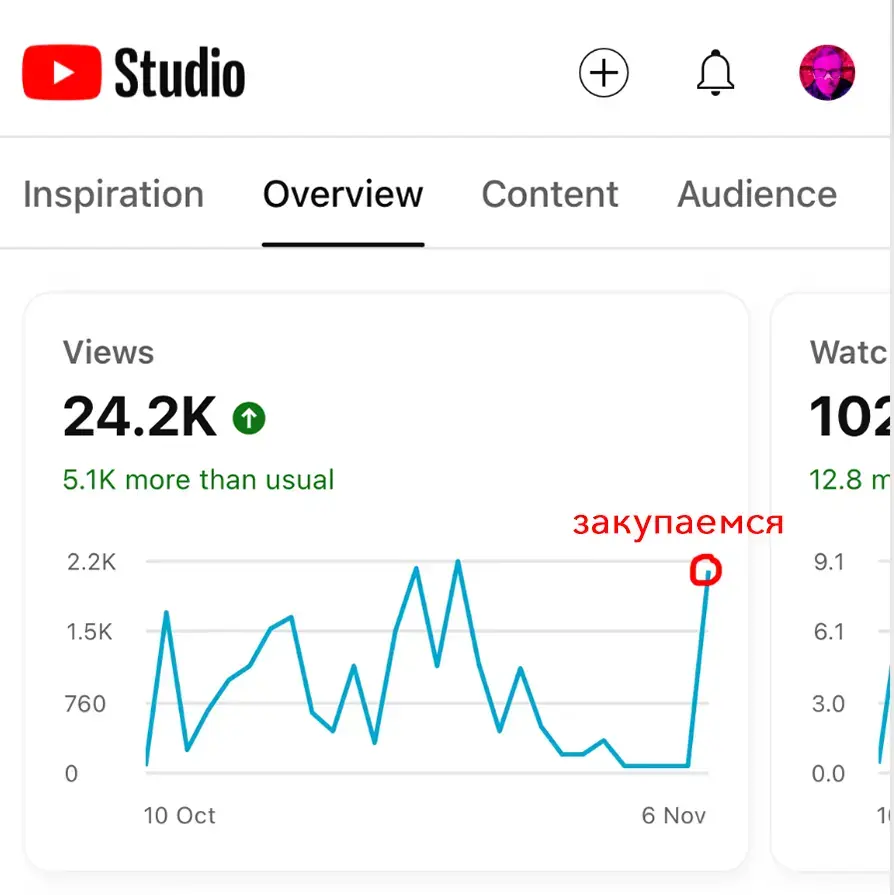Open the Views card title
The height and width of the screenshot is (895, 894).
coord(108,352)
